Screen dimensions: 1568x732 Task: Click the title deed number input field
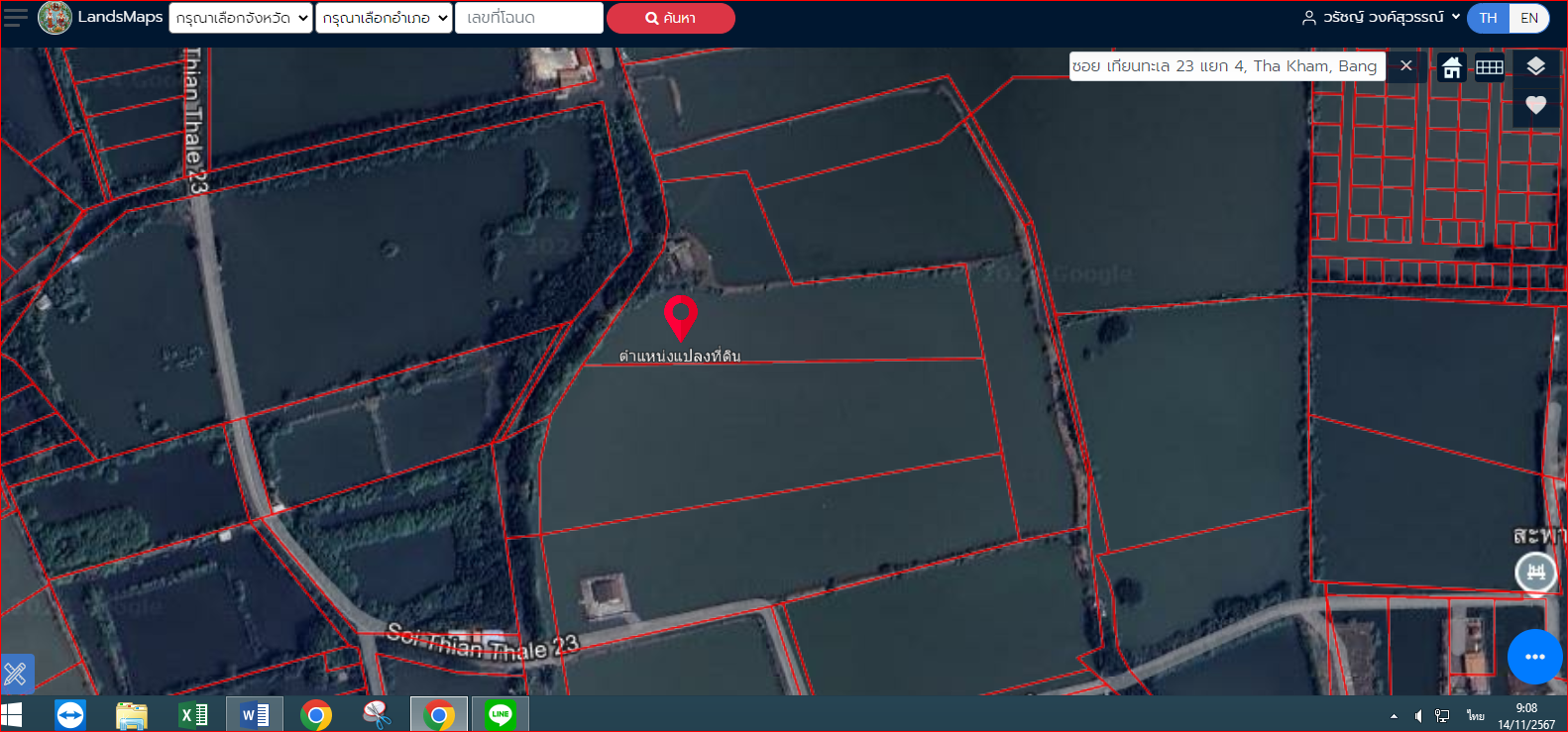pos(529,18)
